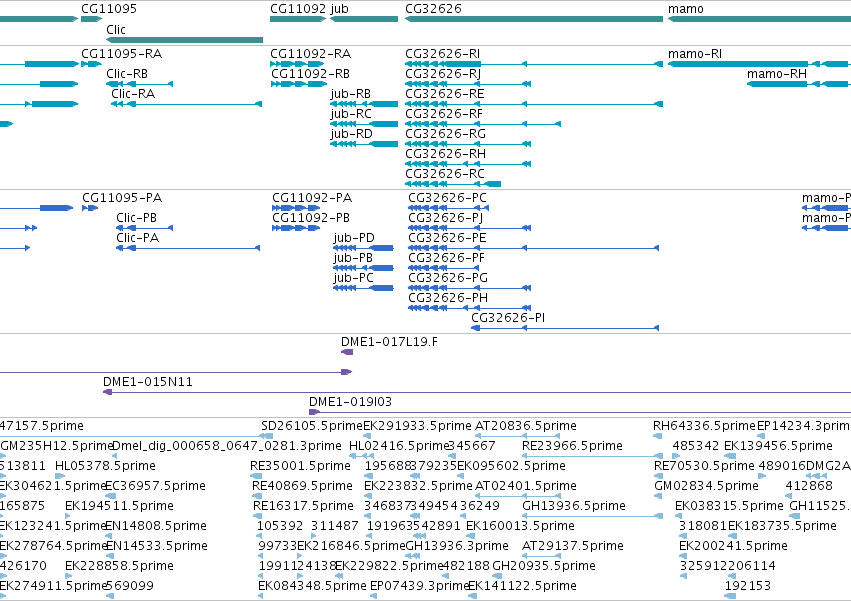Click the long CG32626 gene bar
The width and height of the screenshot is (851, 601).
tap(534, 19)
